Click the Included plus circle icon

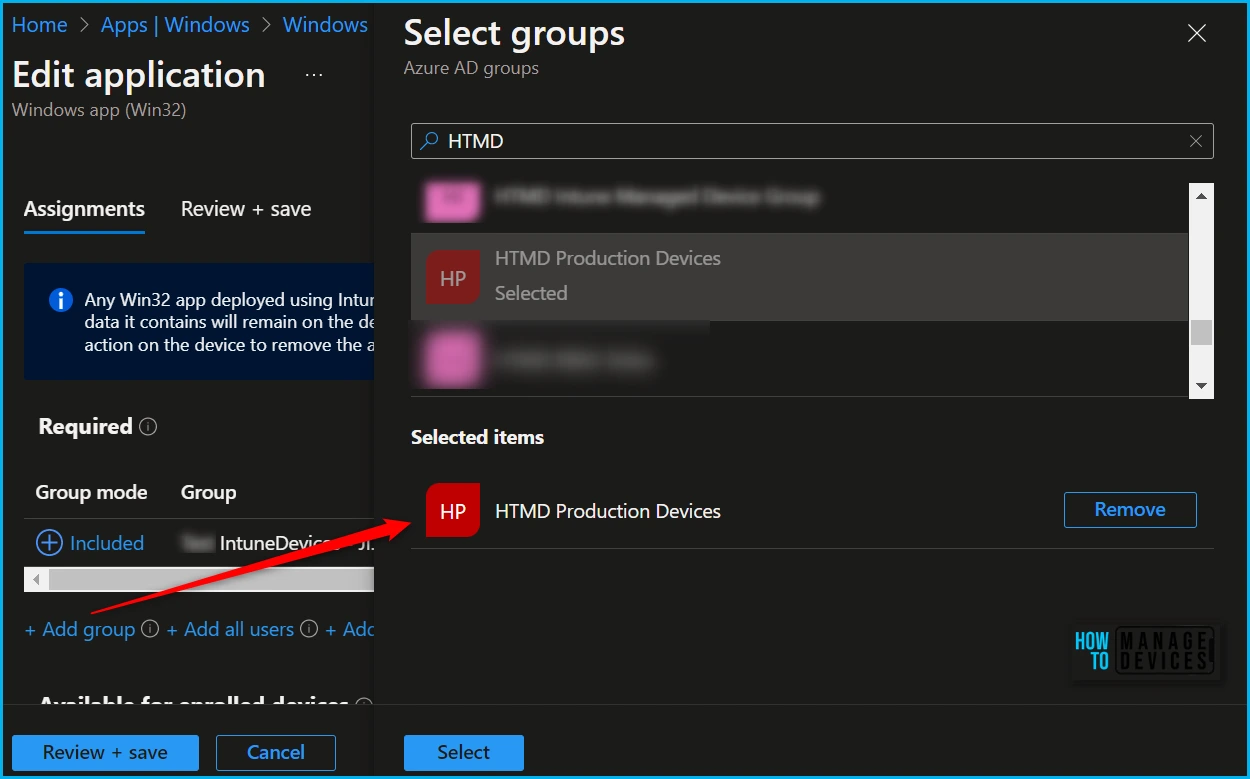tap(49, 543)
